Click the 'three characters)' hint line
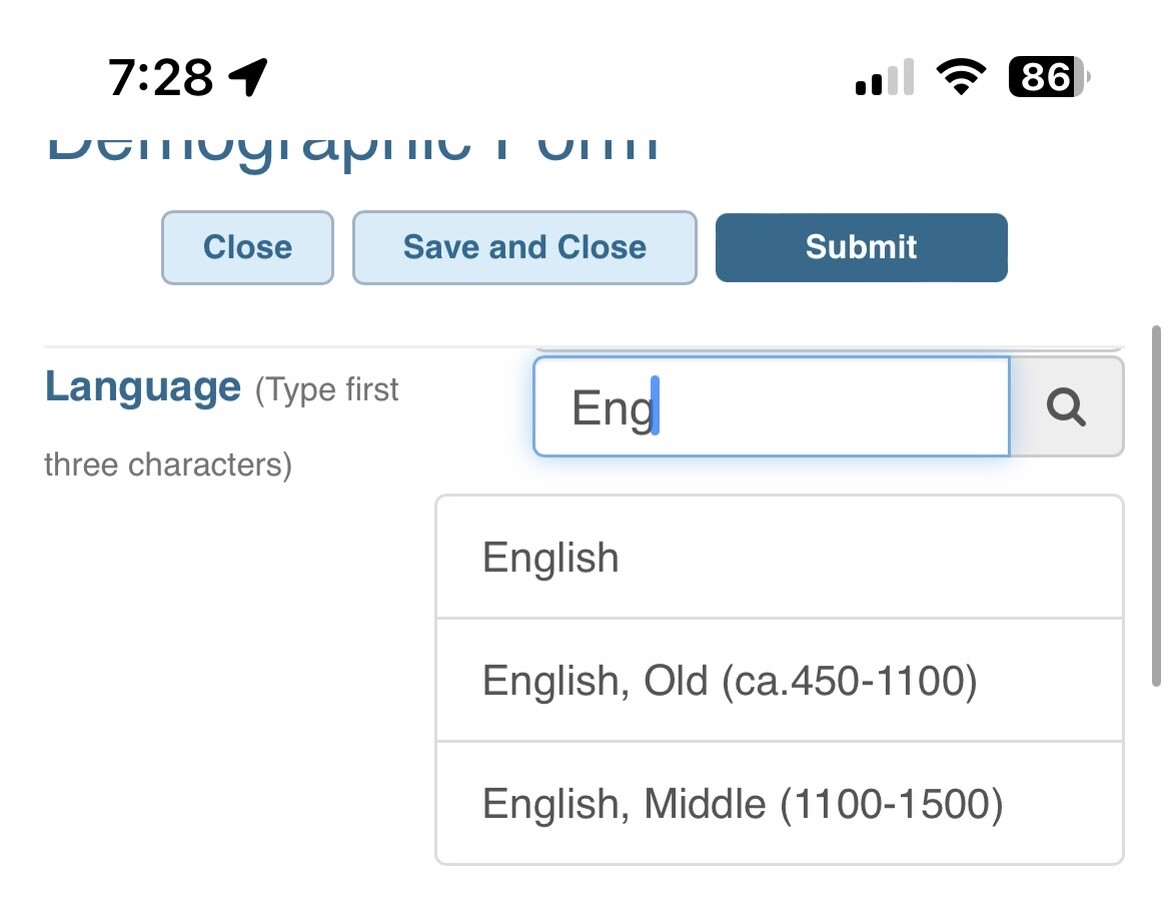The width and height of the screenshot is (1170, 919). 168,465
